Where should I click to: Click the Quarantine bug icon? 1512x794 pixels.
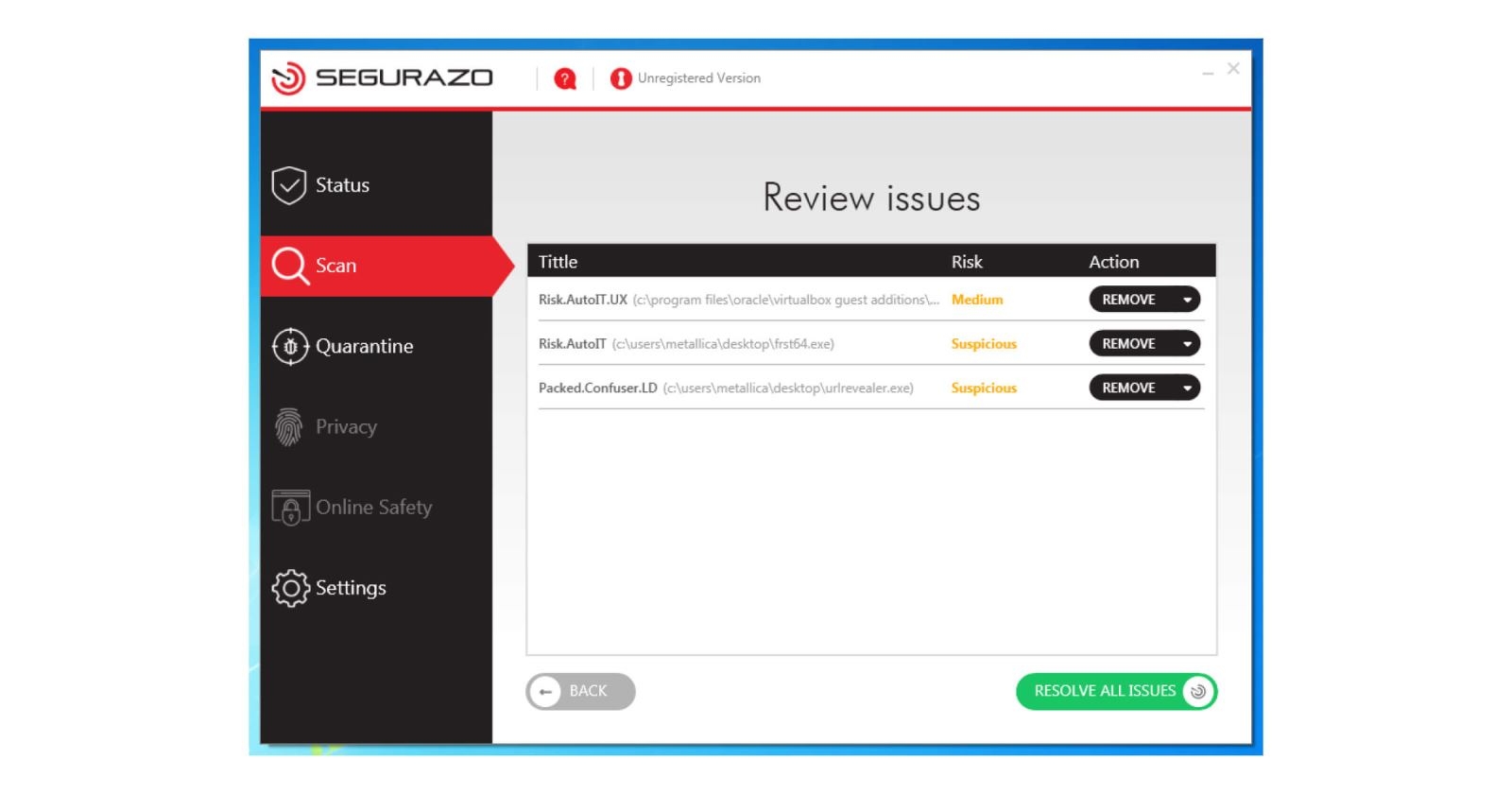(x=290, y=346)
